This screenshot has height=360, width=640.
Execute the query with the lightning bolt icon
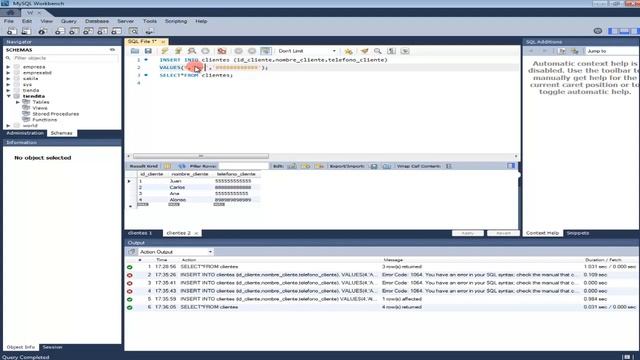coord(164,51)
